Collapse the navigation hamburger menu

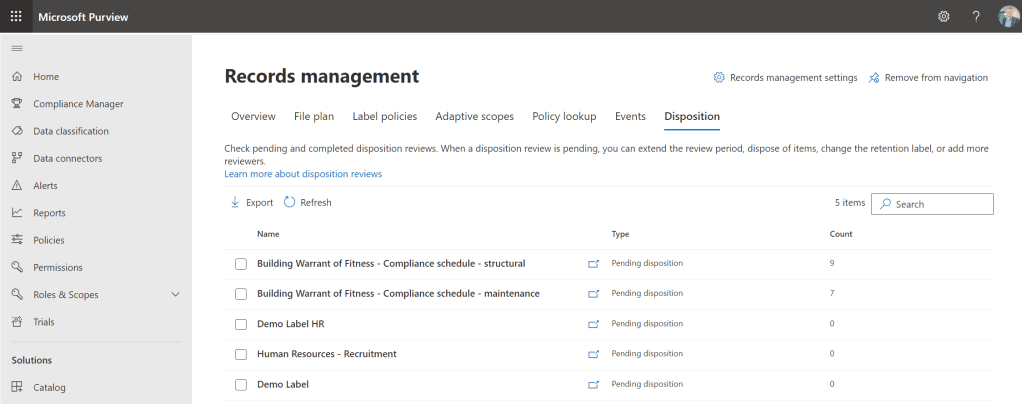pos(16,48)
